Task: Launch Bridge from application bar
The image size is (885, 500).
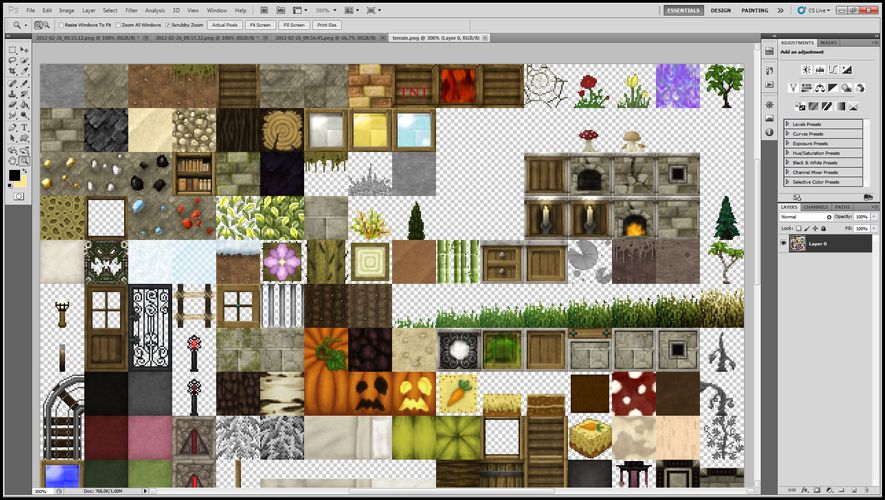Action: [264, 10]
